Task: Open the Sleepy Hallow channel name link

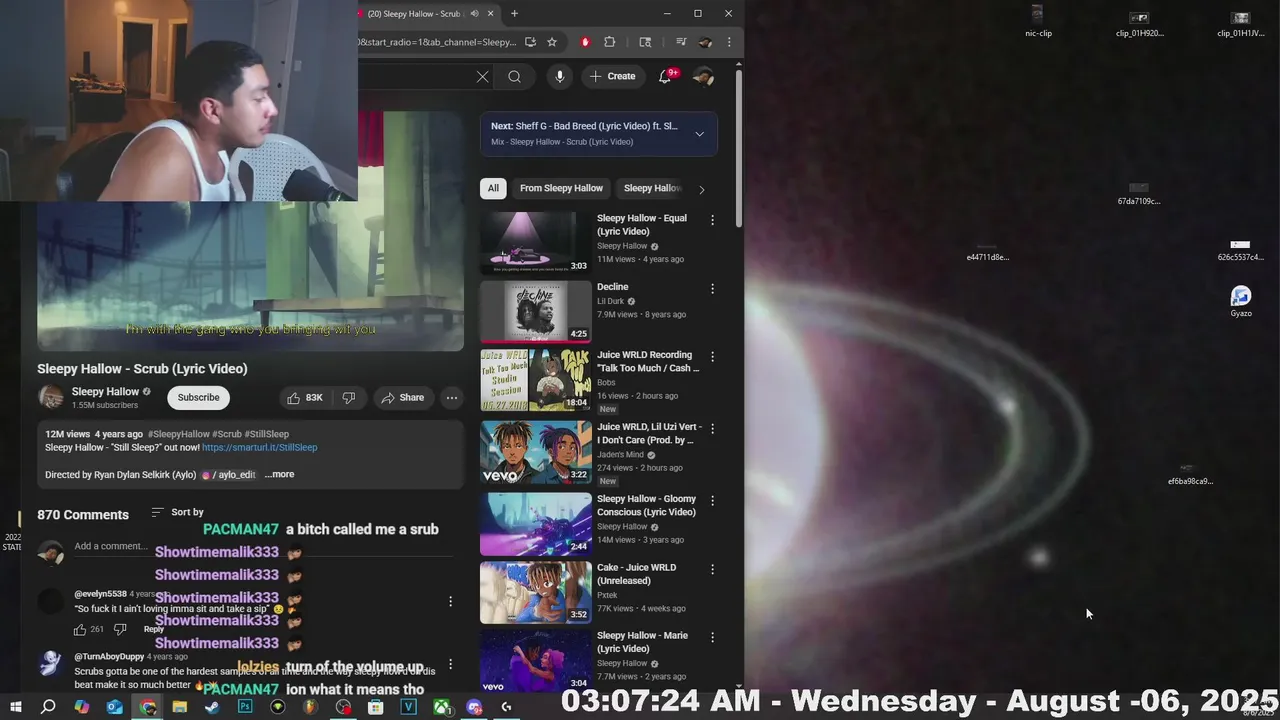Action: [105, 392]
